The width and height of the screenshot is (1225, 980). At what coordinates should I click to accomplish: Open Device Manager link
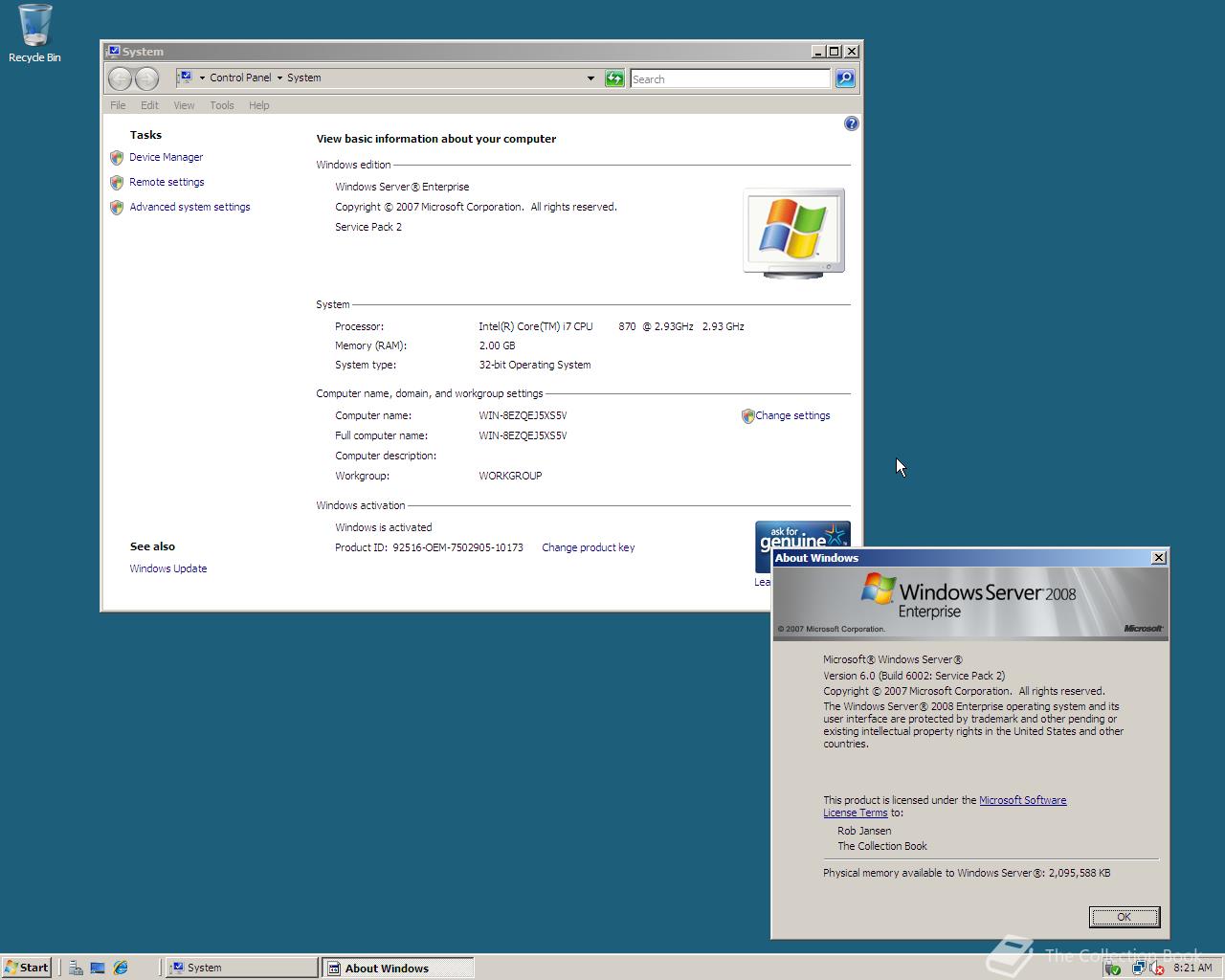(x=167, y=157)
